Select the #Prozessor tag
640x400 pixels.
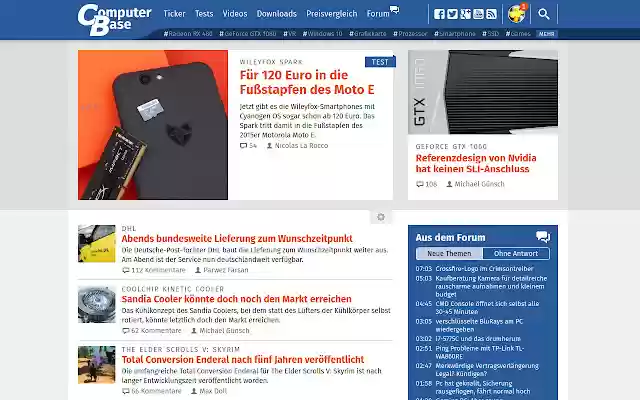point(410,33)
